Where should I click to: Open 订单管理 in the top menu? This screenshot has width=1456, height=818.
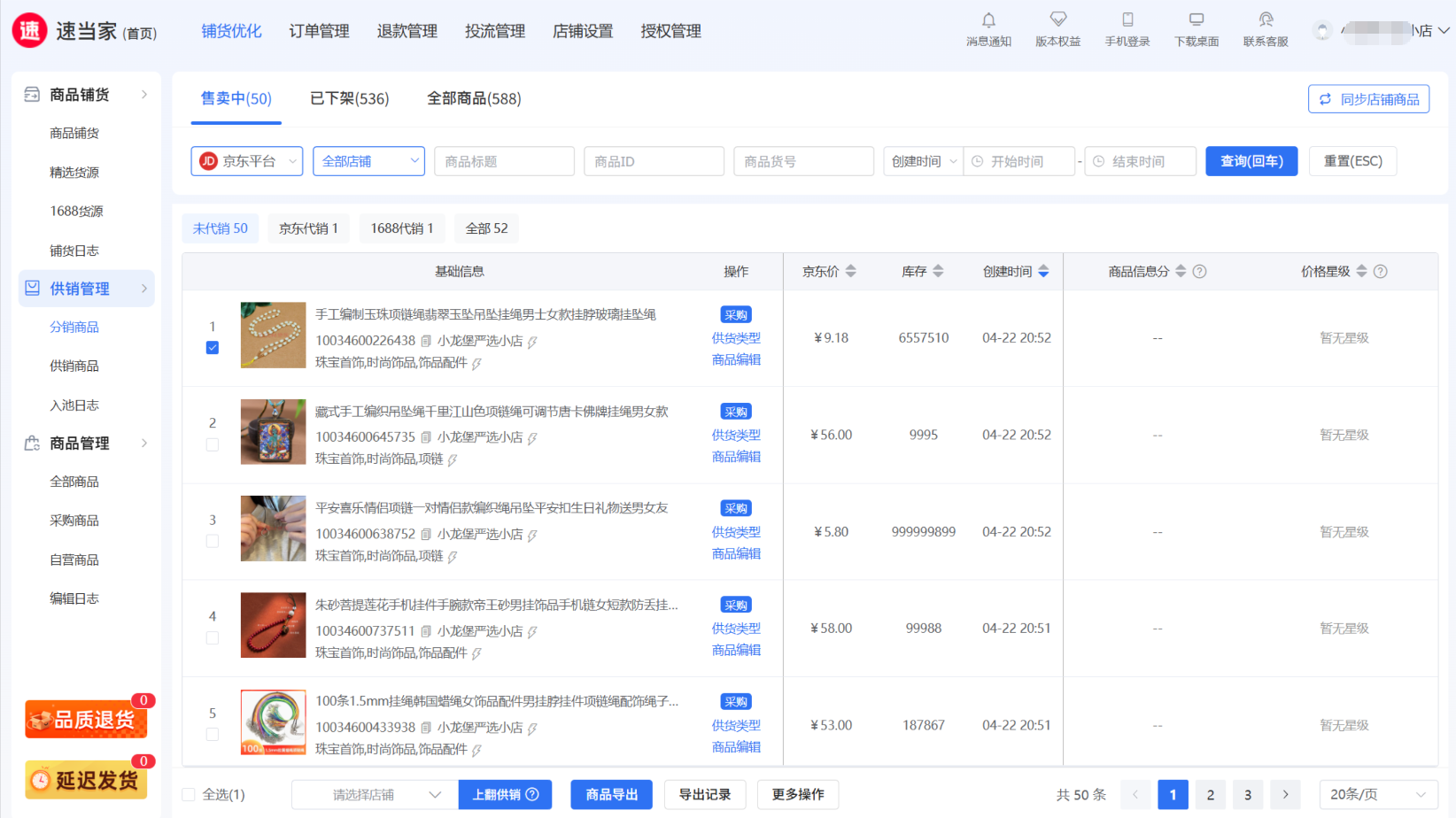[x=319, y=31]
